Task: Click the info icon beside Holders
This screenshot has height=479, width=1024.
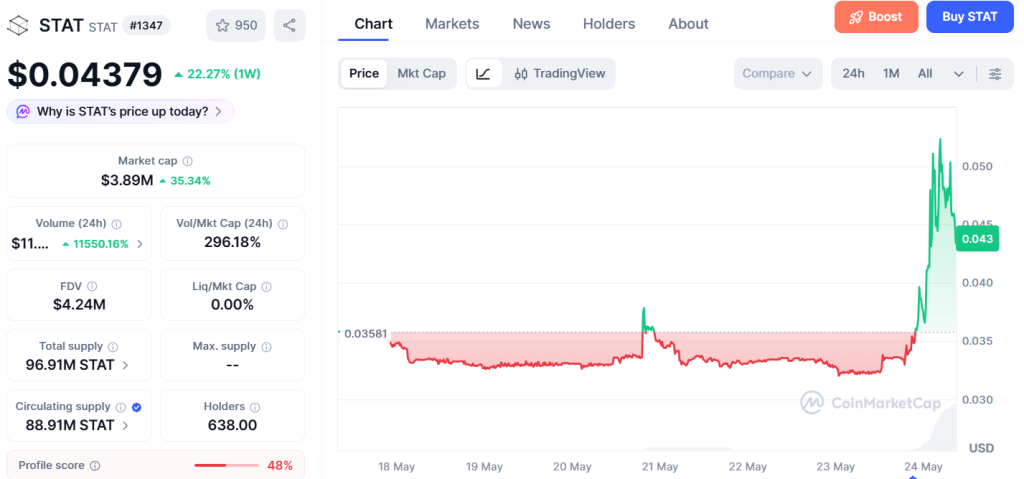Action: tap(255, 407)
